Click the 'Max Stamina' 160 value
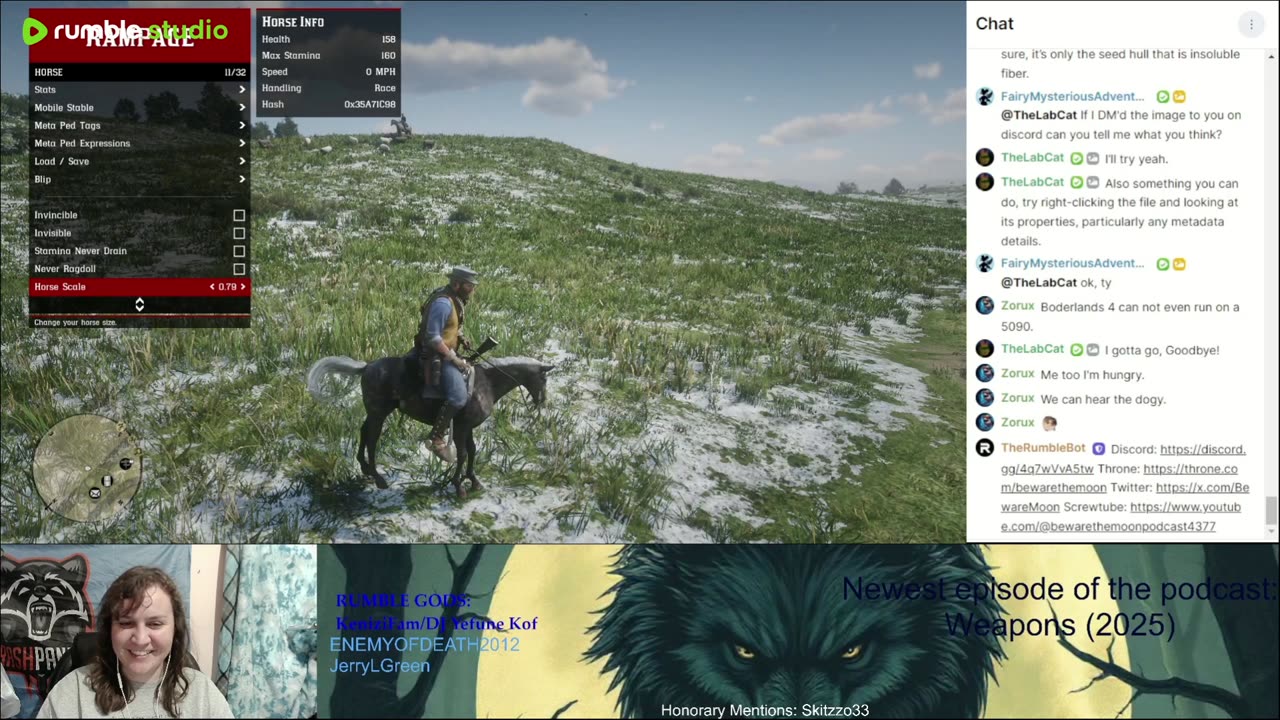This screenshot has width=1280, height=720. pyautogui.click(x=388, y=56)
